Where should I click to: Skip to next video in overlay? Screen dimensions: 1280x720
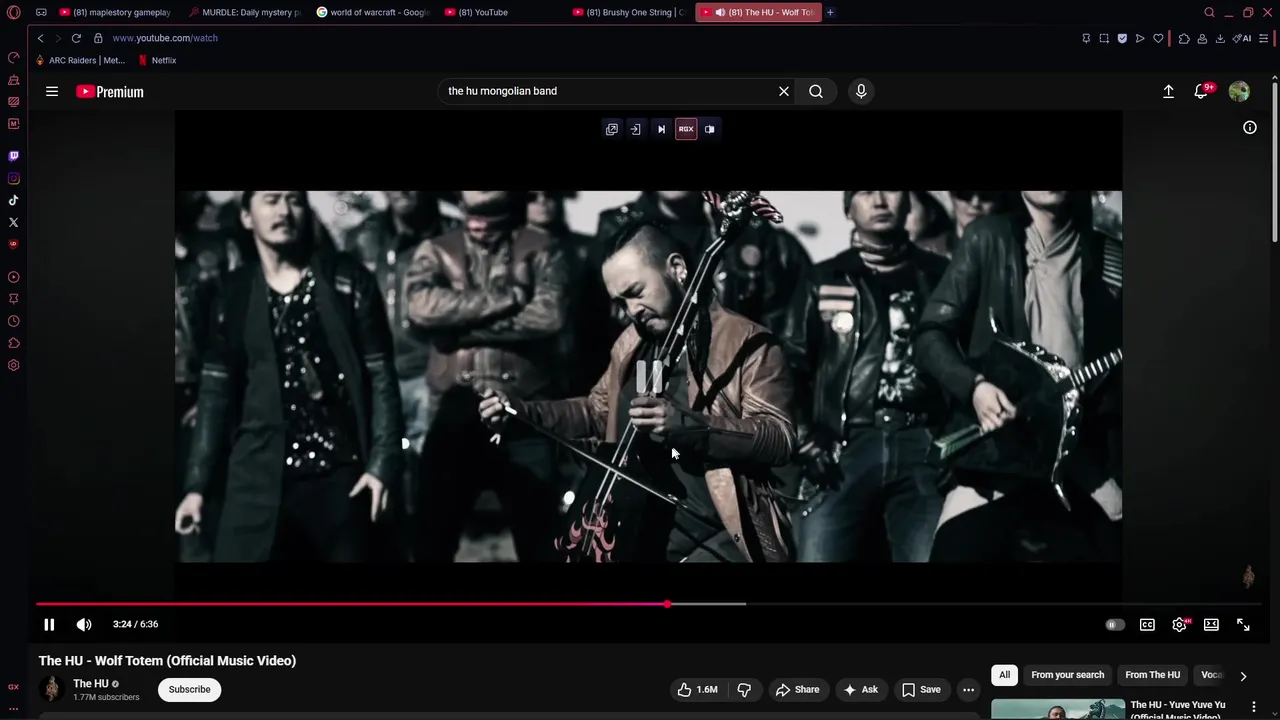coord(661,129)
